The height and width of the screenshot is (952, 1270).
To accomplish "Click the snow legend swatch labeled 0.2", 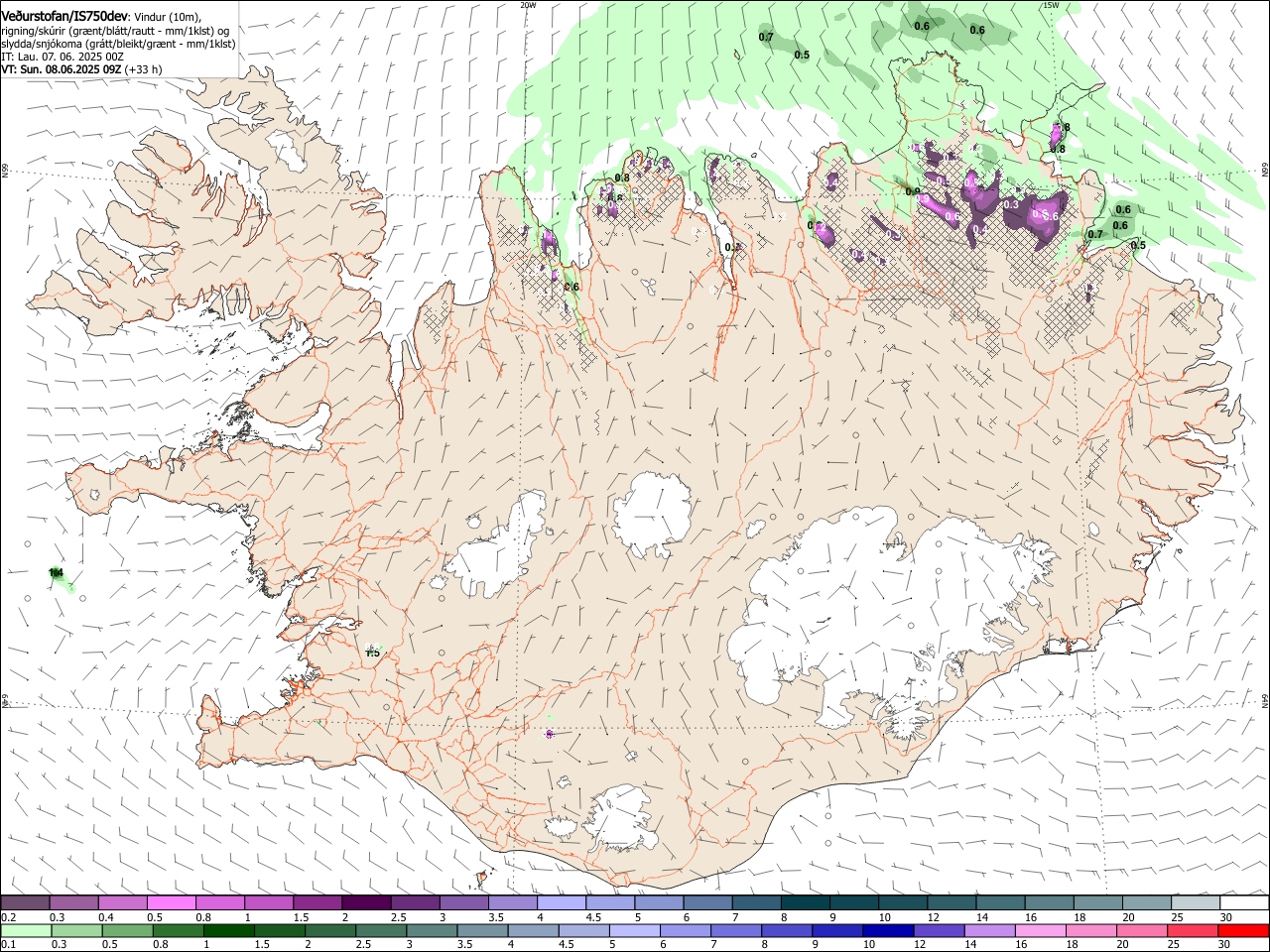I will click(x=26, y=903).
